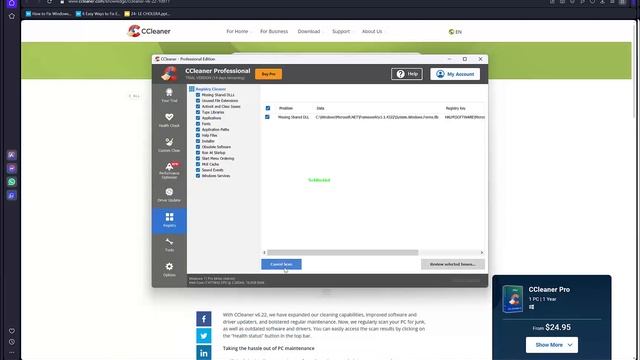
Task: Uncheck ActiveX and Class Issues option
Action: click(198, 107)
